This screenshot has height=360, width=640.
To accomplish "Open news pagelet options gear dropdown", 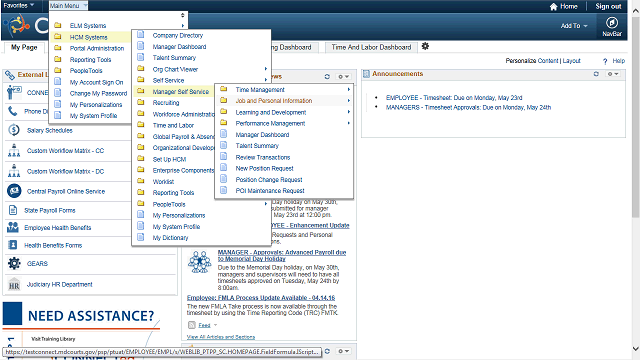I will (x=343, y=76).
